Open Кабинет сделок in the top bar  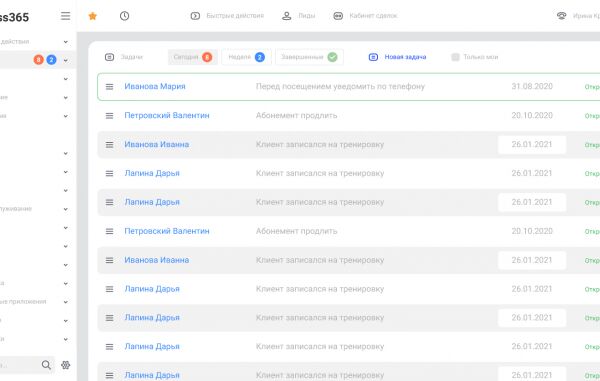pyautogui.click(x=365, y=16)
